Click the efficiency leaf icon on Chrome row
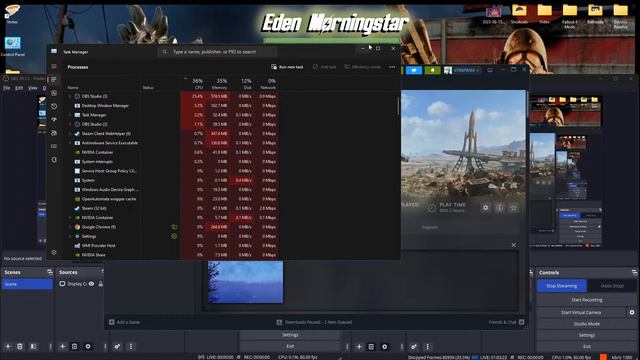Viewport: 640px width, 360px height. tap(174, 227)
